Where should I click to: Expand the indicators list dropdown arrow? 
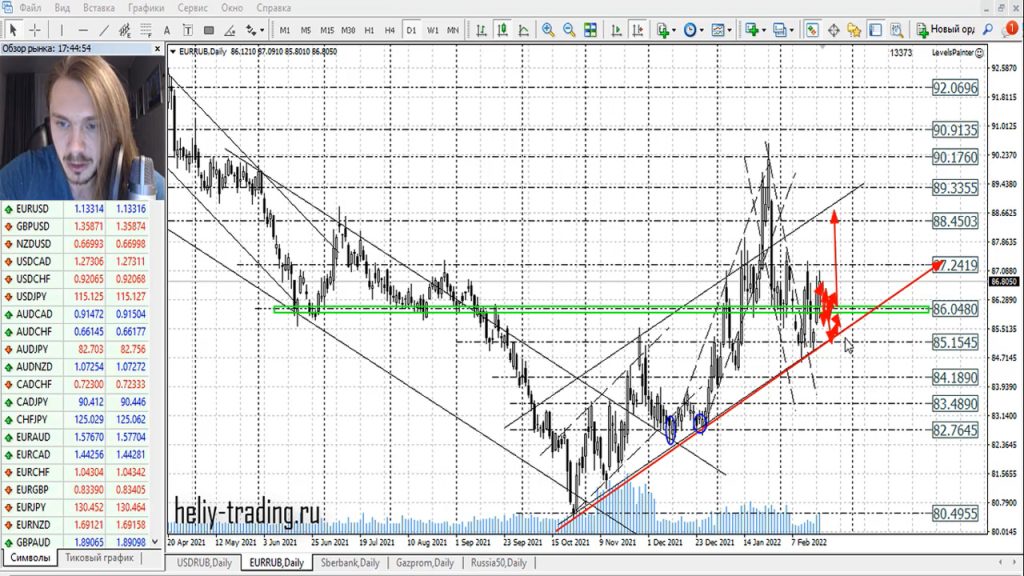click(x=675, y=30)
